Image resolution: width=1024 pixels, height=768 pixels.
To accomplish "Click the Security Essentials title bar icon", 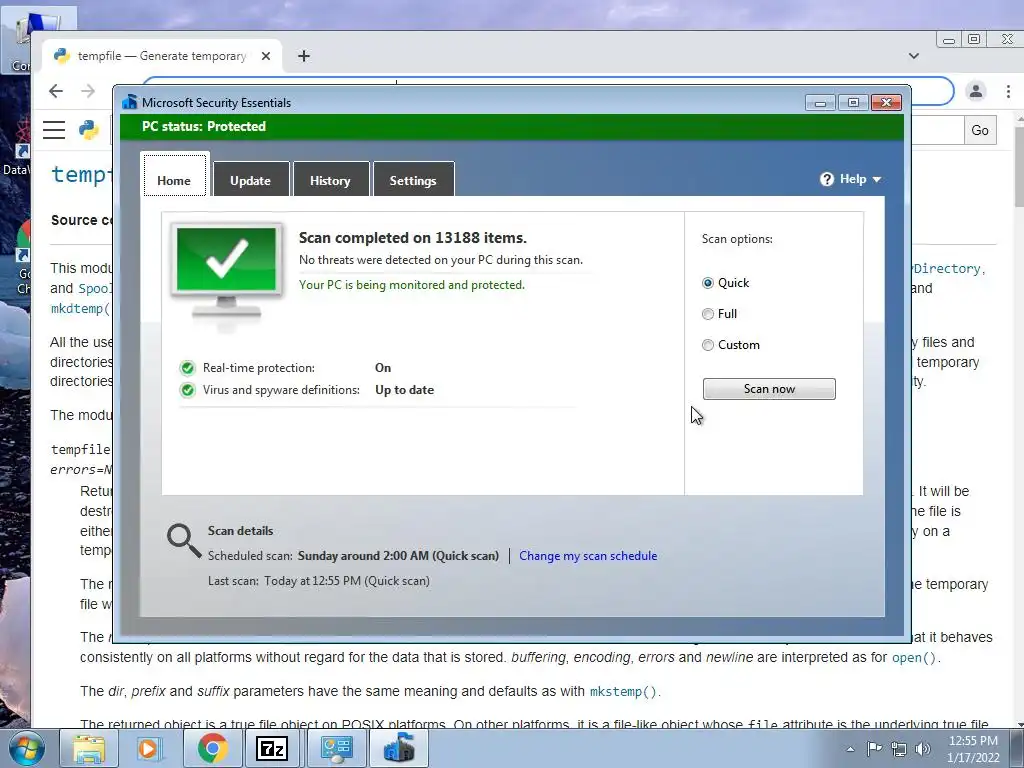I will click(130, 103).
